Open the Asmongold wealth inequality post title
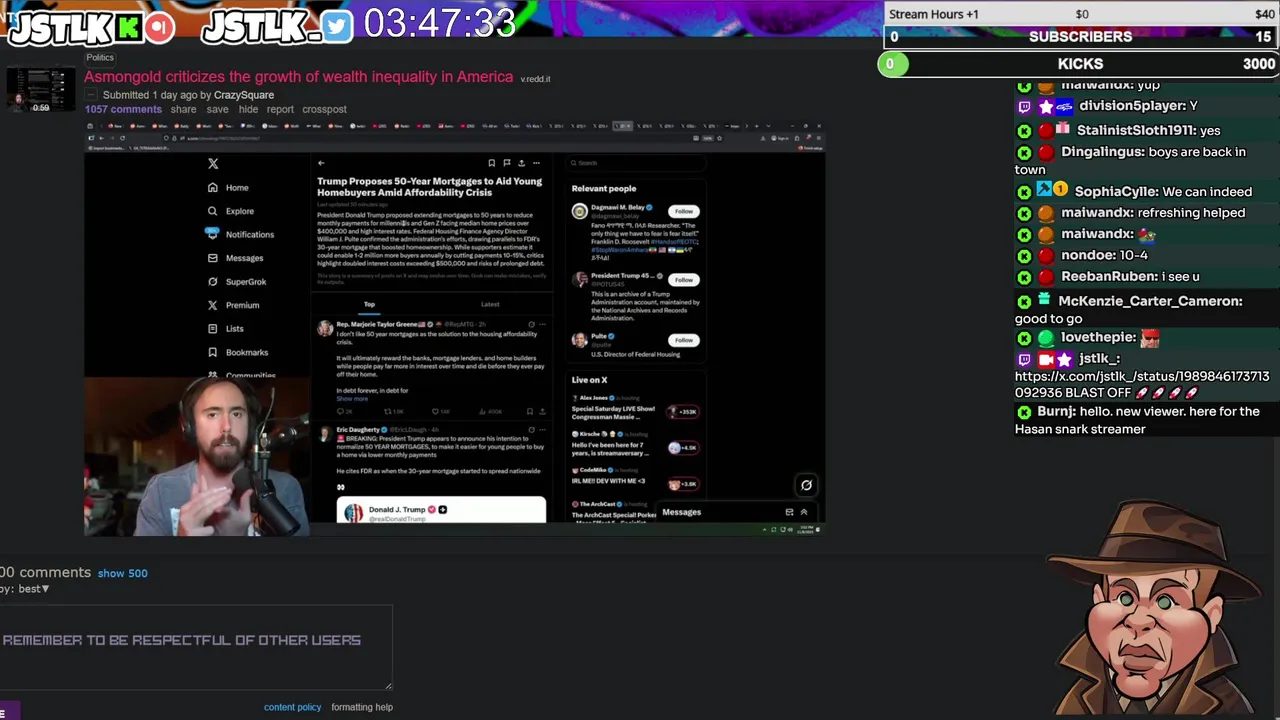Image resolution: width=1280 pixels, height=720 pixels. [x=298, y=77]
